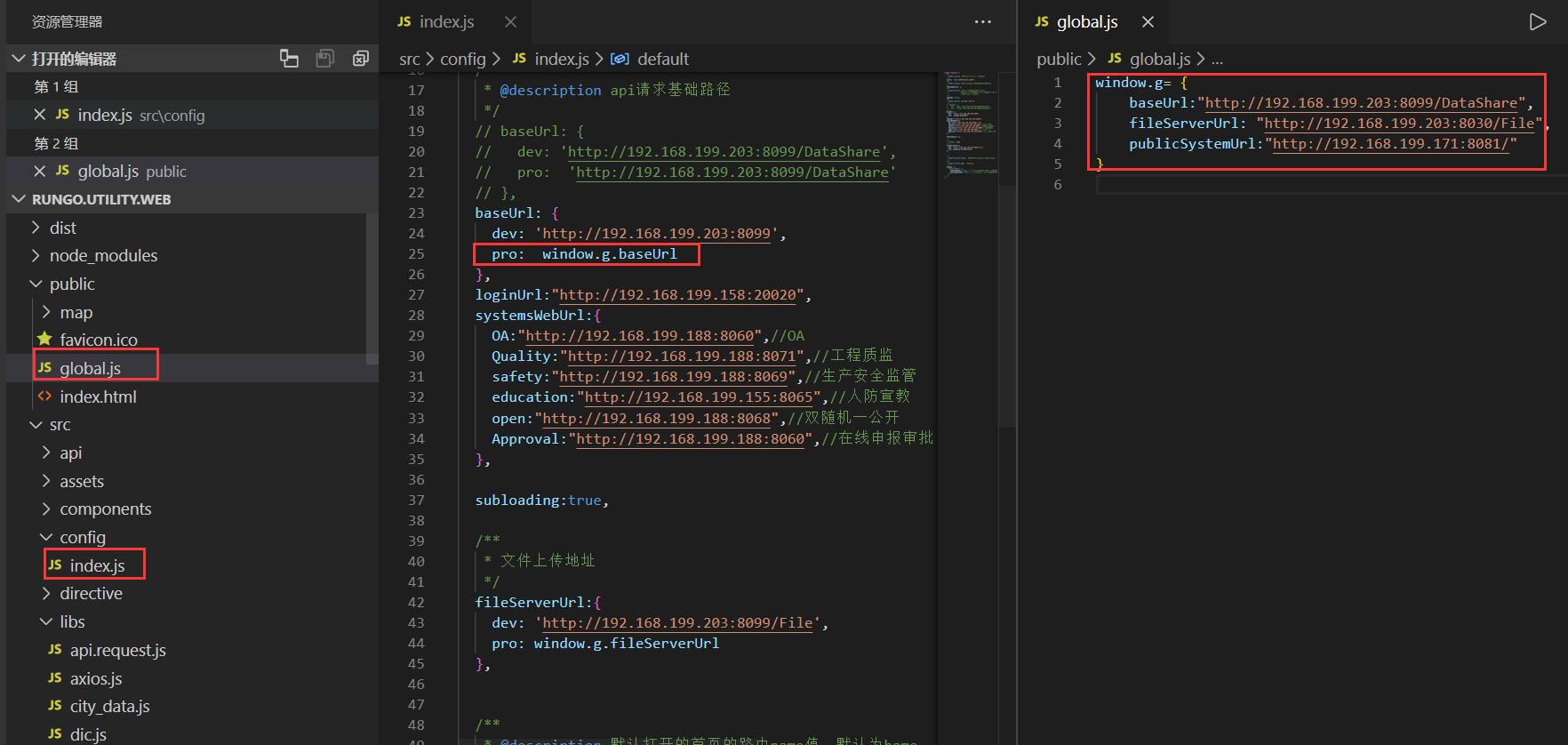Viewport: 1568px width, 745px height.
Task: Close the index.js editor tab
Action: (x=510, y=22)
